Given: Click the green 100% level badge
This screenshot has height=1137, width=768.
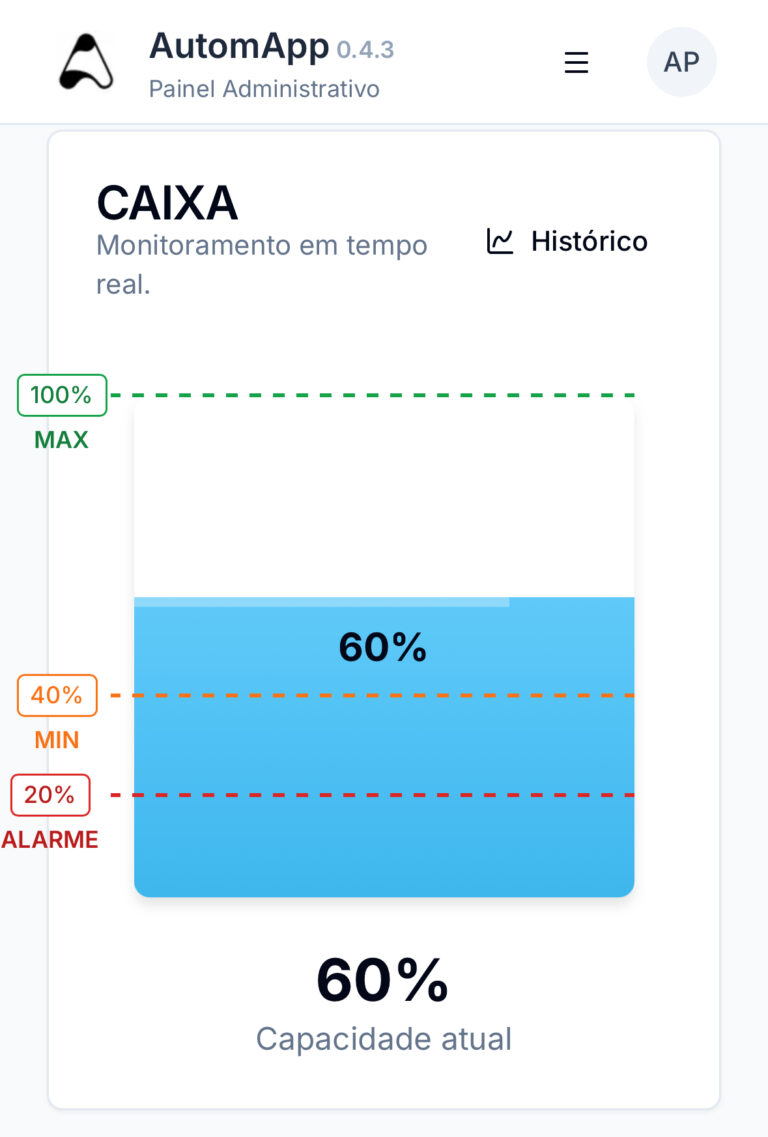Looking at the screenshot, I should click(61, 395).
